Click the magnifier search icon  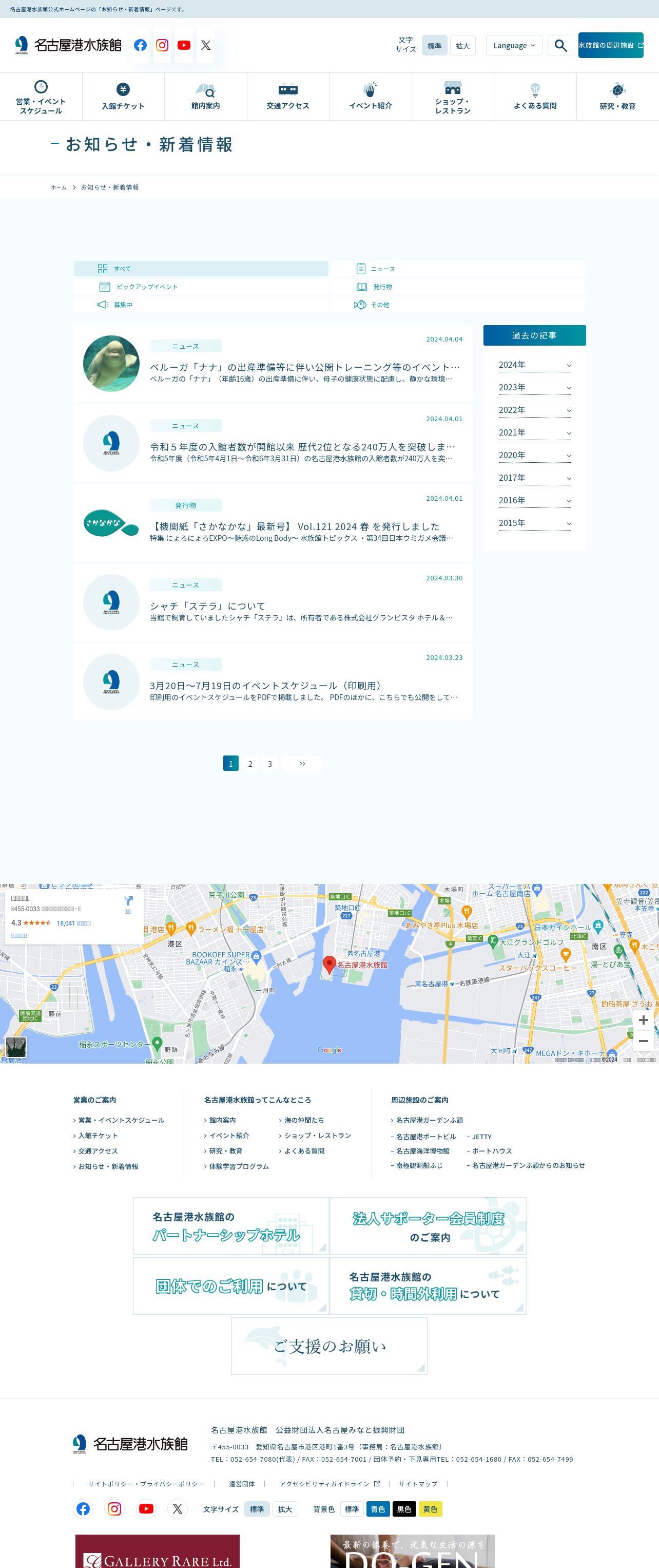tap(560, 46)
